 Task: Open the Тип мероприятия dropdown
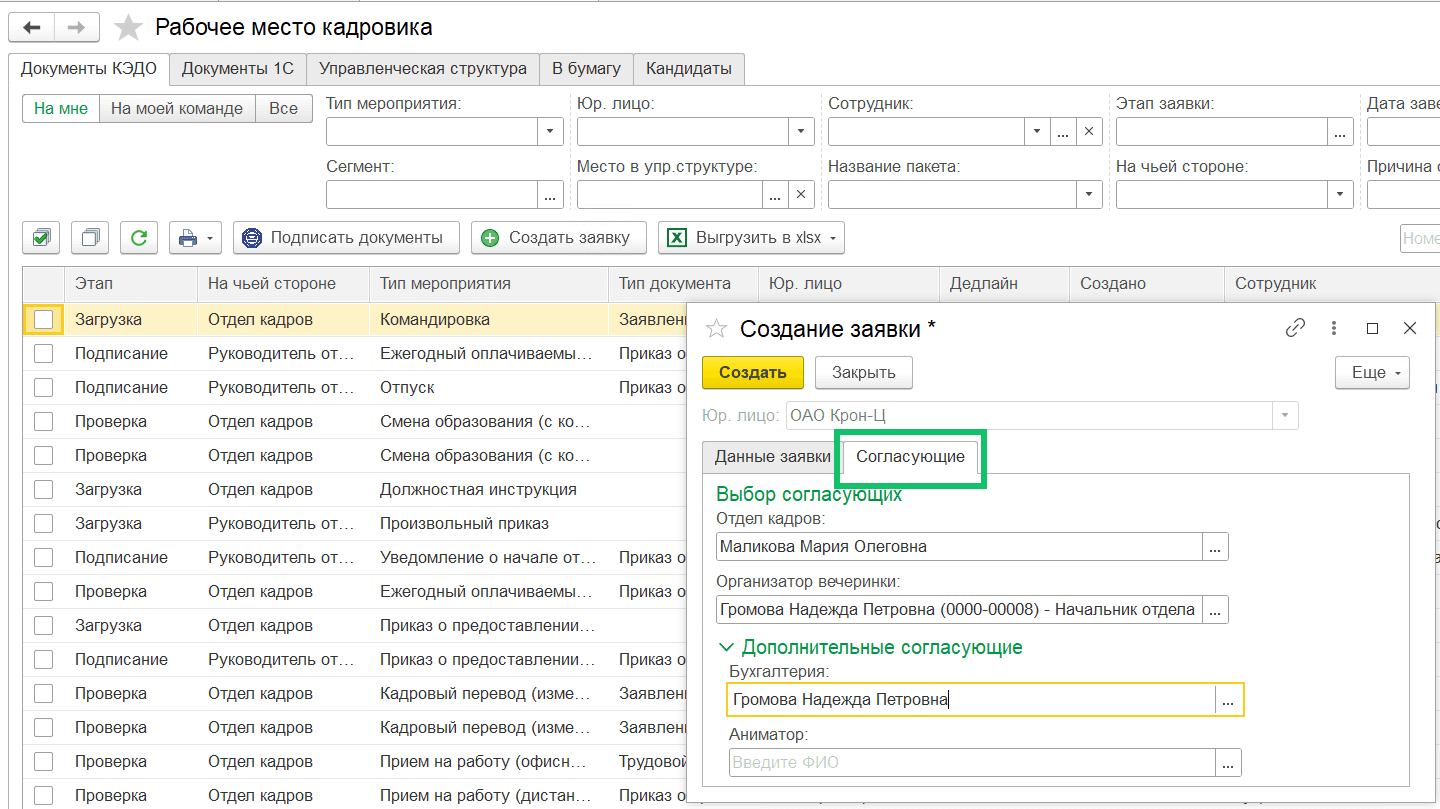[x=550, y=131]
